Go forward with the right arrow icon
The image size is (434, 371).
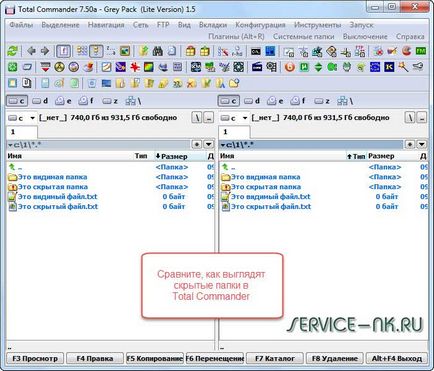(x=45, y=51)
